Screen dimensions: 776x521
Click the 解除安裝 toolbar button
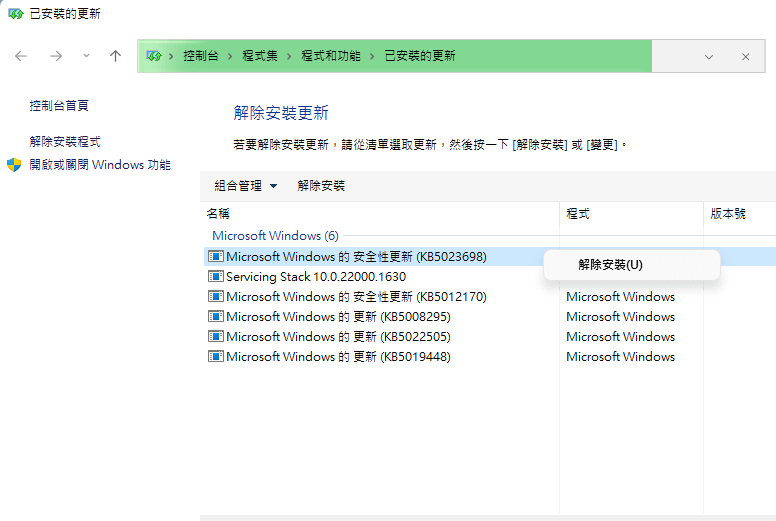pos(321,186)
